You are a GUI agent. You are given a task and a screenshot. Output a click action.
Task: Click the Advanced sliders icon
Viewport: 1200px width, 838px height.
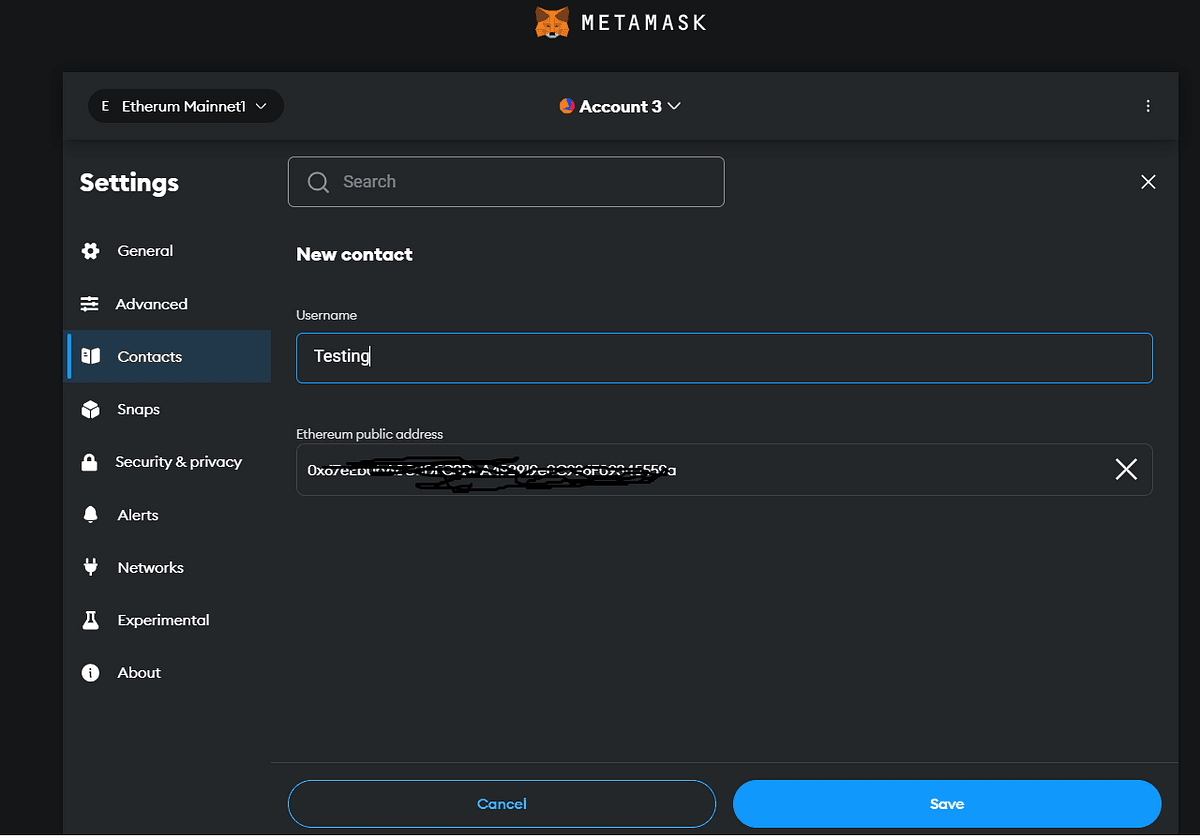coord(90,304)
